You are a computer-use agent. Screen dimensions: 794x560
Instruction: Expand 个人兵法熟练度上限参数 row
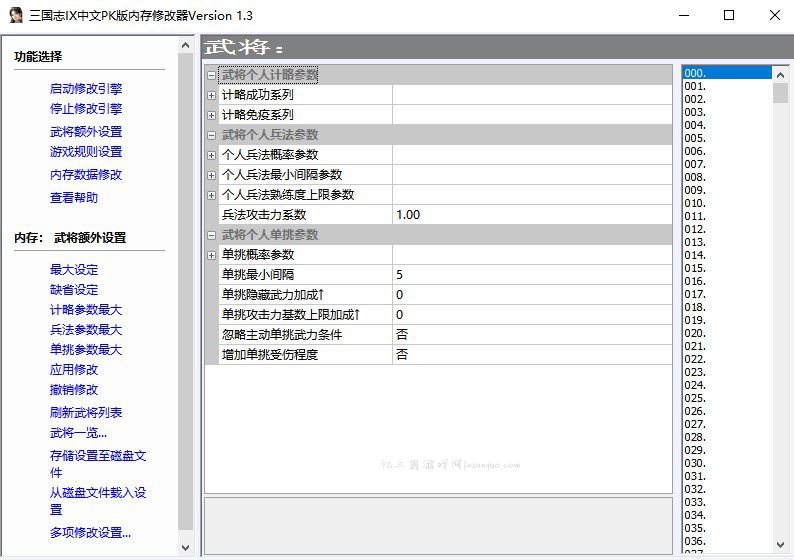click(x=211, y=195)
